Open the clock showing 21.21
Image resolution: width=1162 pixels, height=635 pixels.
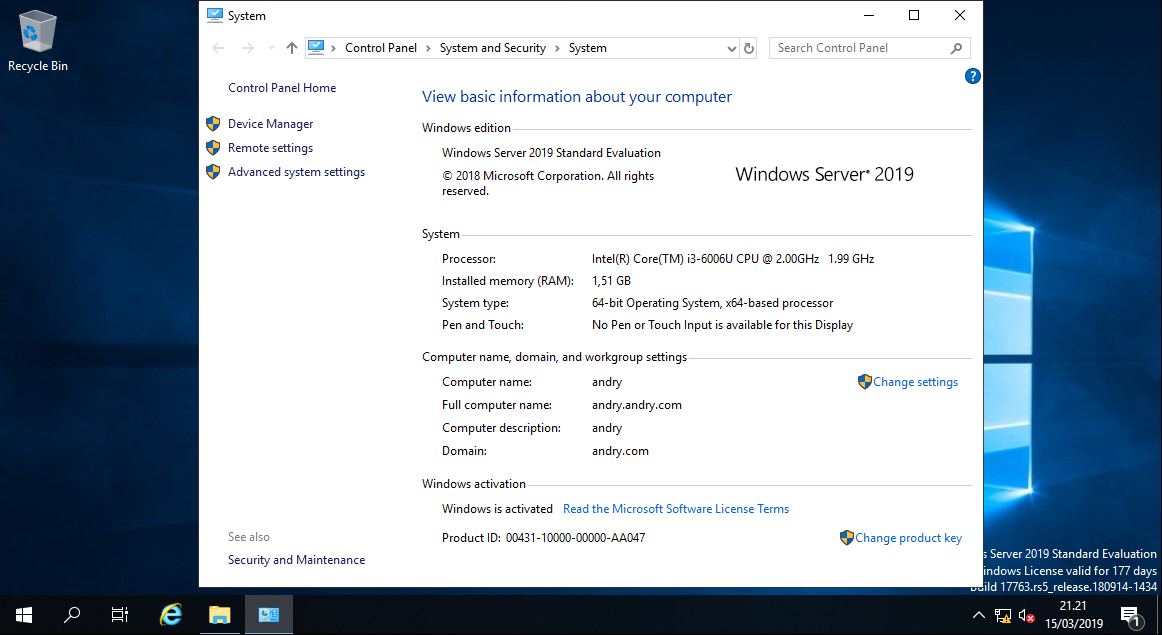coord(1073,615)
